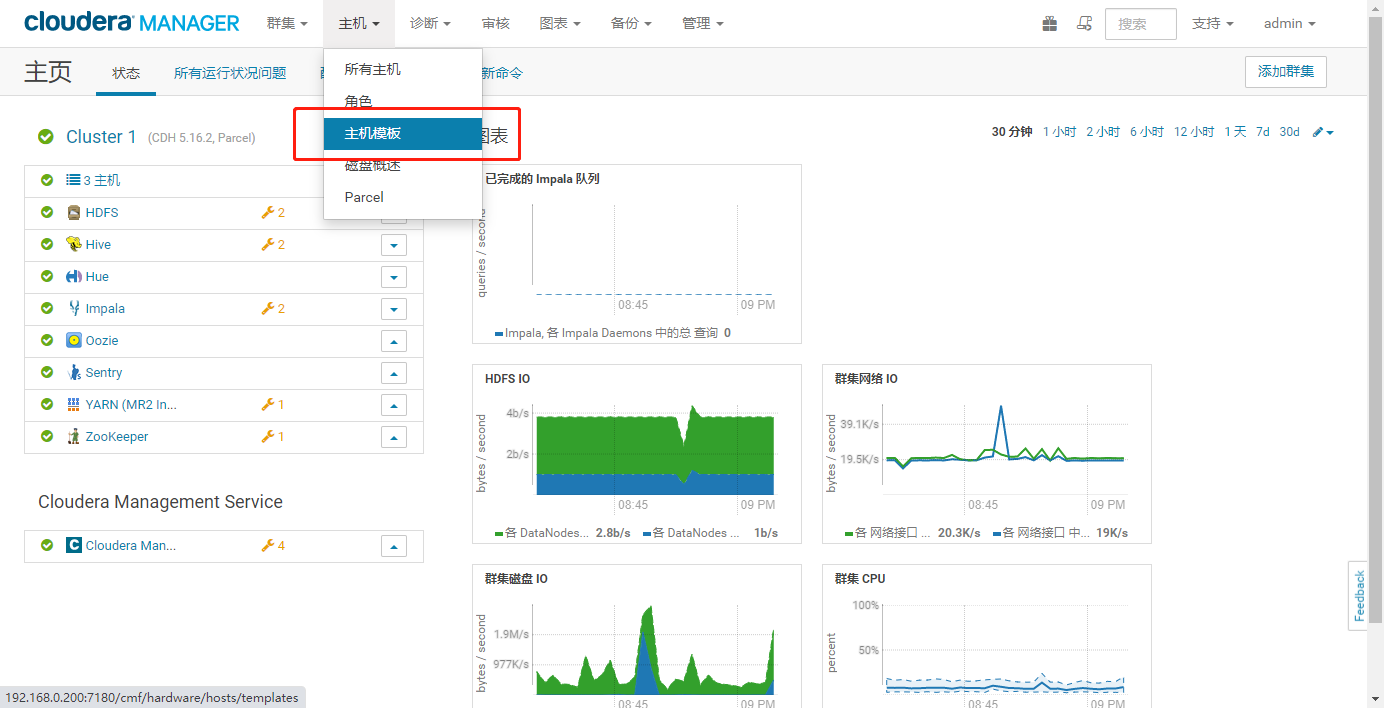Open the 诊断 menu
This screenshot has height=708, width=1384.
click(430, 23)
